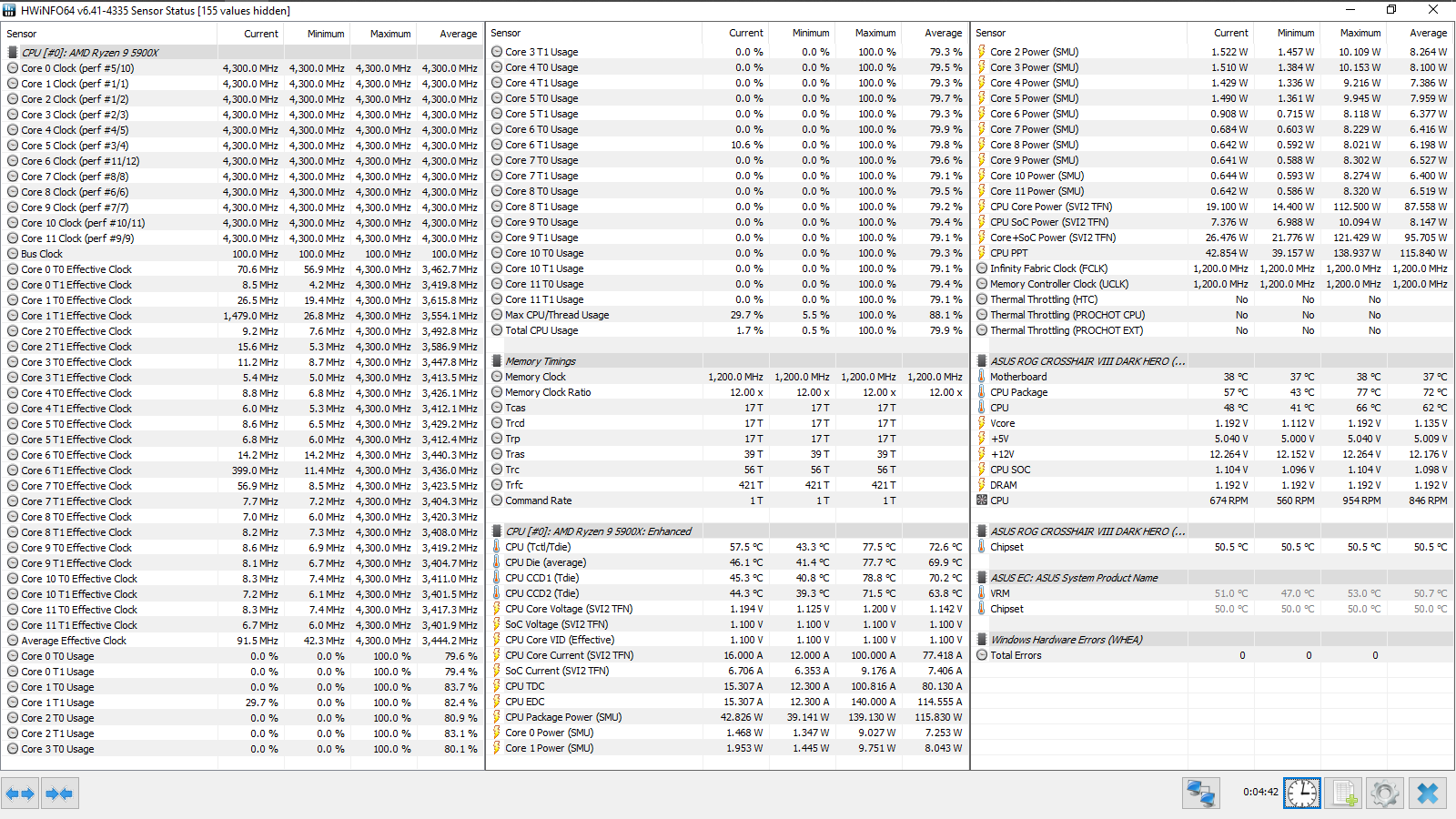Click the circle icon beside Memory Clock Ratio
Screen dimensions: 1456x819
[x=497, y=392]
